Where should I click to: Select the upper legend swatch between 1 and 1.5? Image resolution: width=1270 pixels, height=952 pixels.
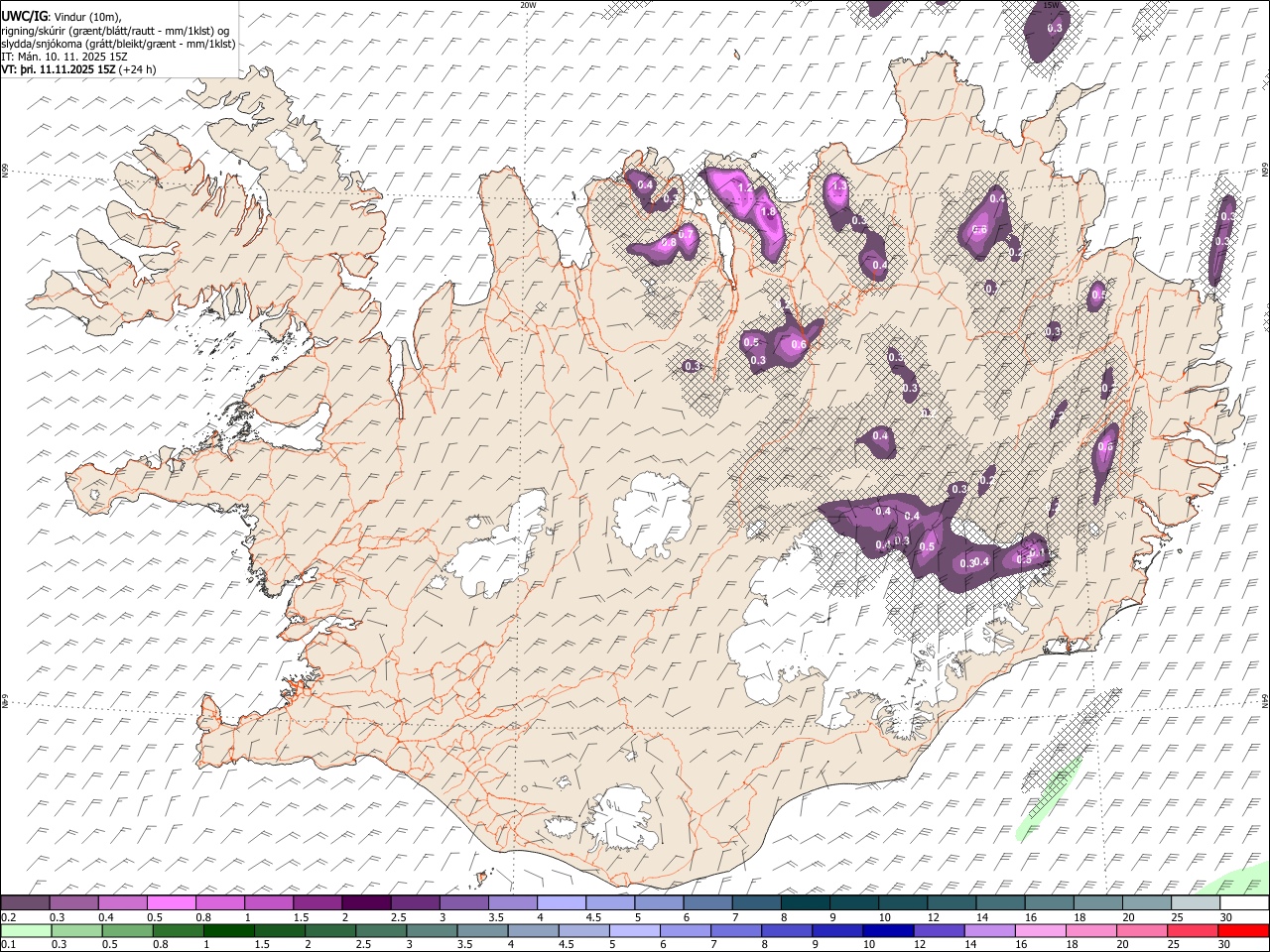[268, 902]
